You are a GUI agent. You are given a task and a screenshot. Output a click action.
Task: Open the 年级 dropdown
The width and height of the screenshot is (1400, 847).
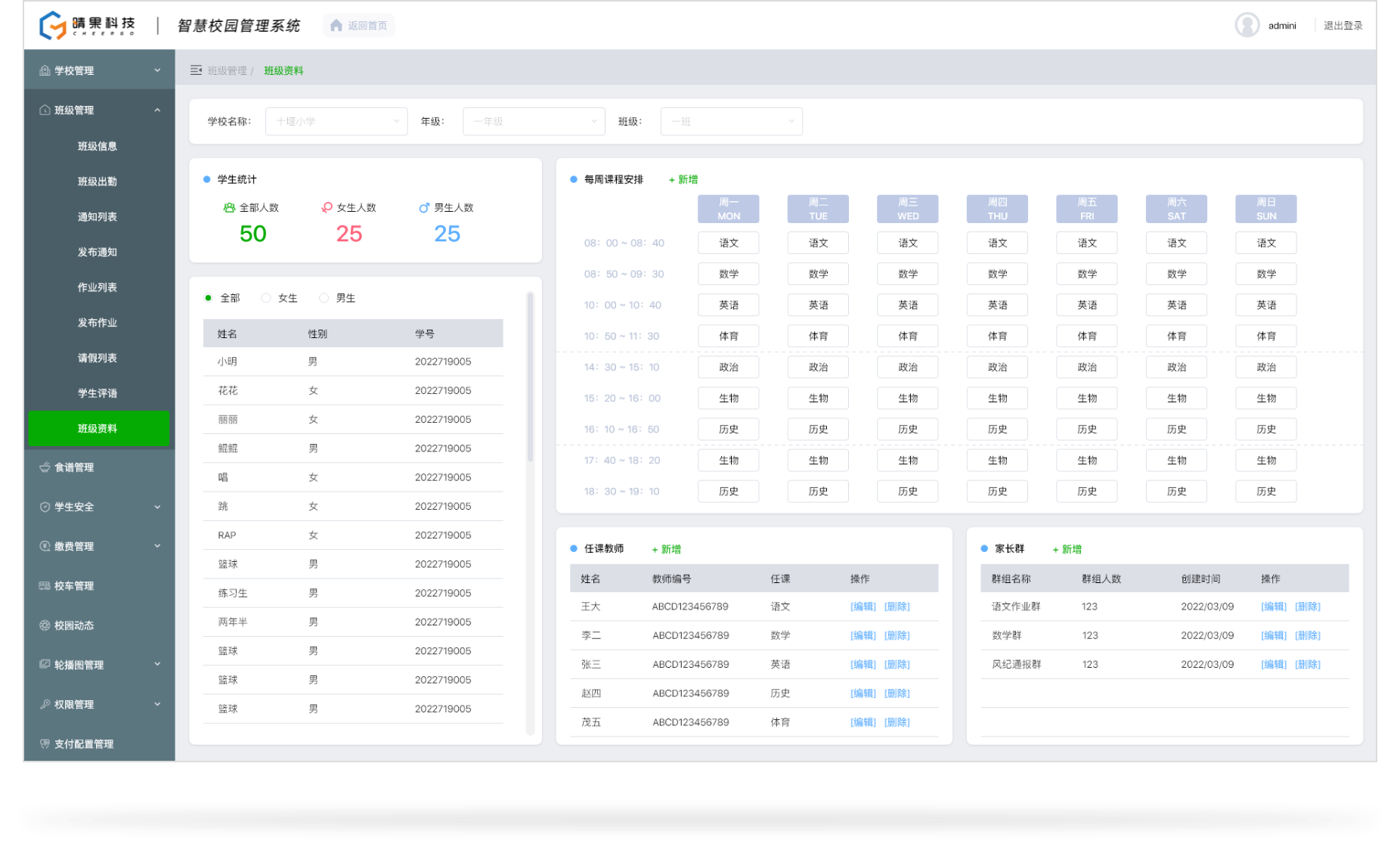pyautogui.click(x=534, y=121)
